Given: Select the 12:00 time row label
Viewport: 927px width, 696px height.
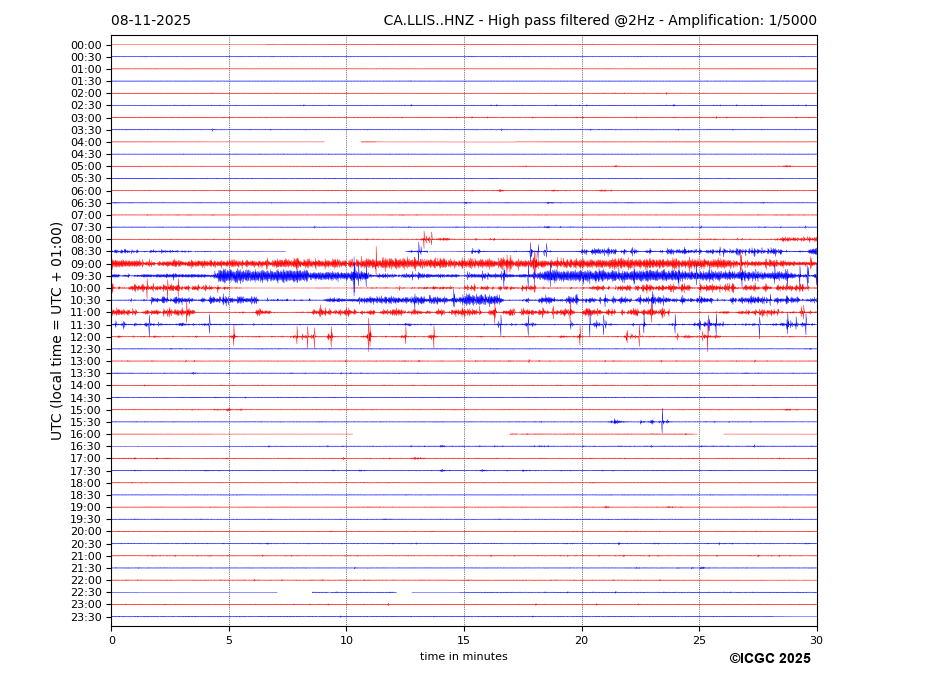Looking at the screenshot, I should (x=86, y=337).
